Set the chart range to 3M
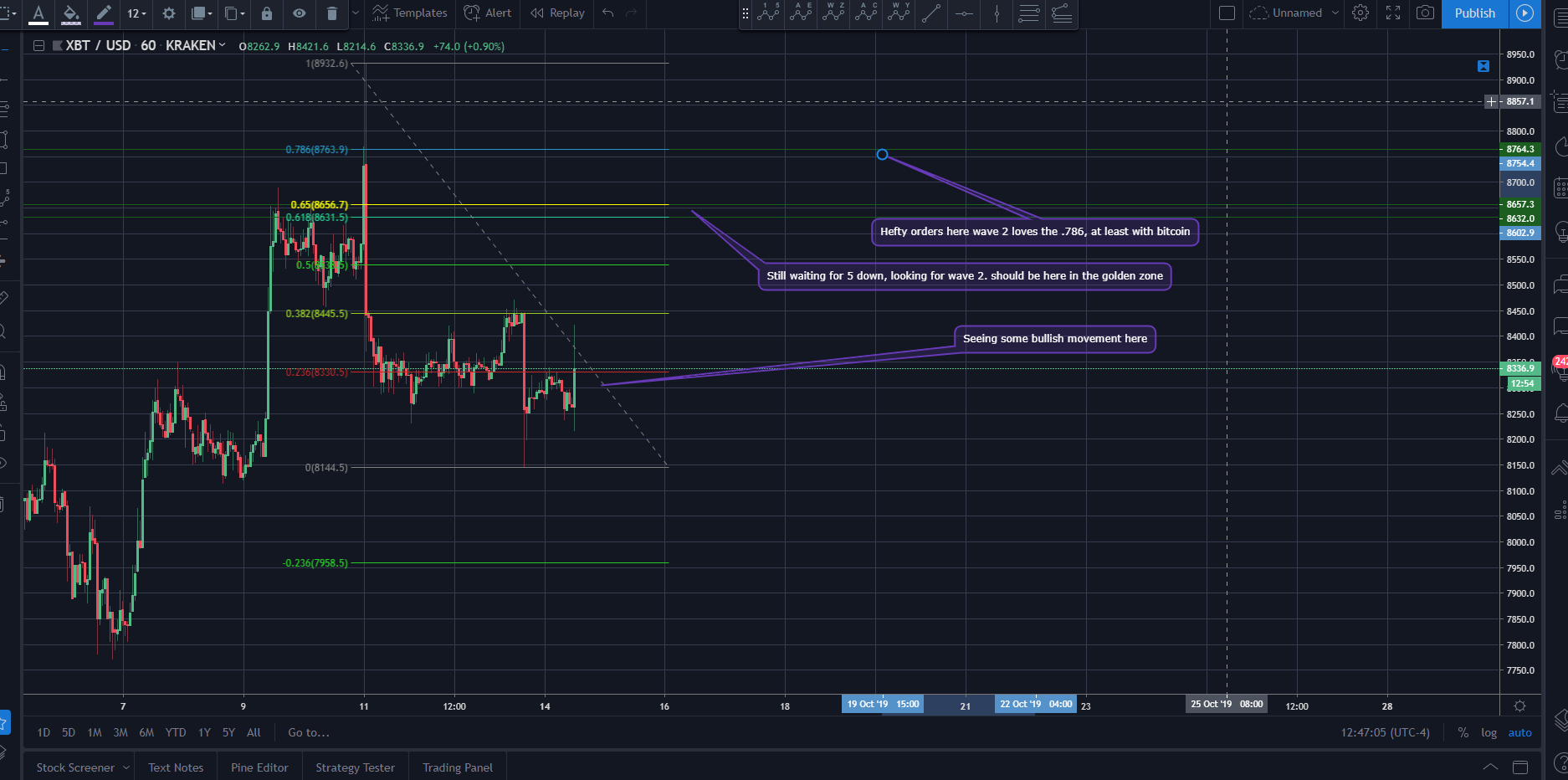The height and width of the screenshot is (780, 1568). click(120, 733)
